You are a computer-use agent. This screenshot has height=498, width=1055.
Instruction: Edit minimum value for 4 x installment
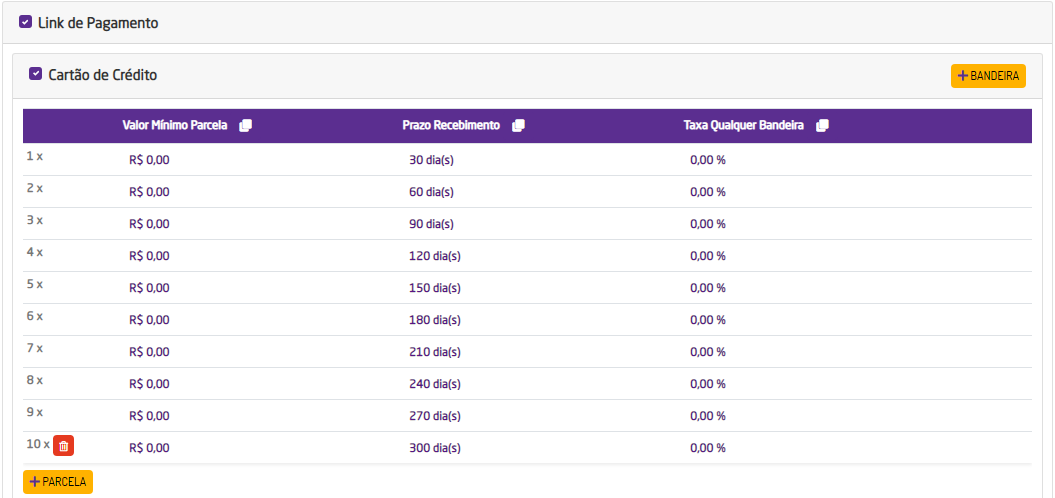pyautogui.click(x=150, y=256)
